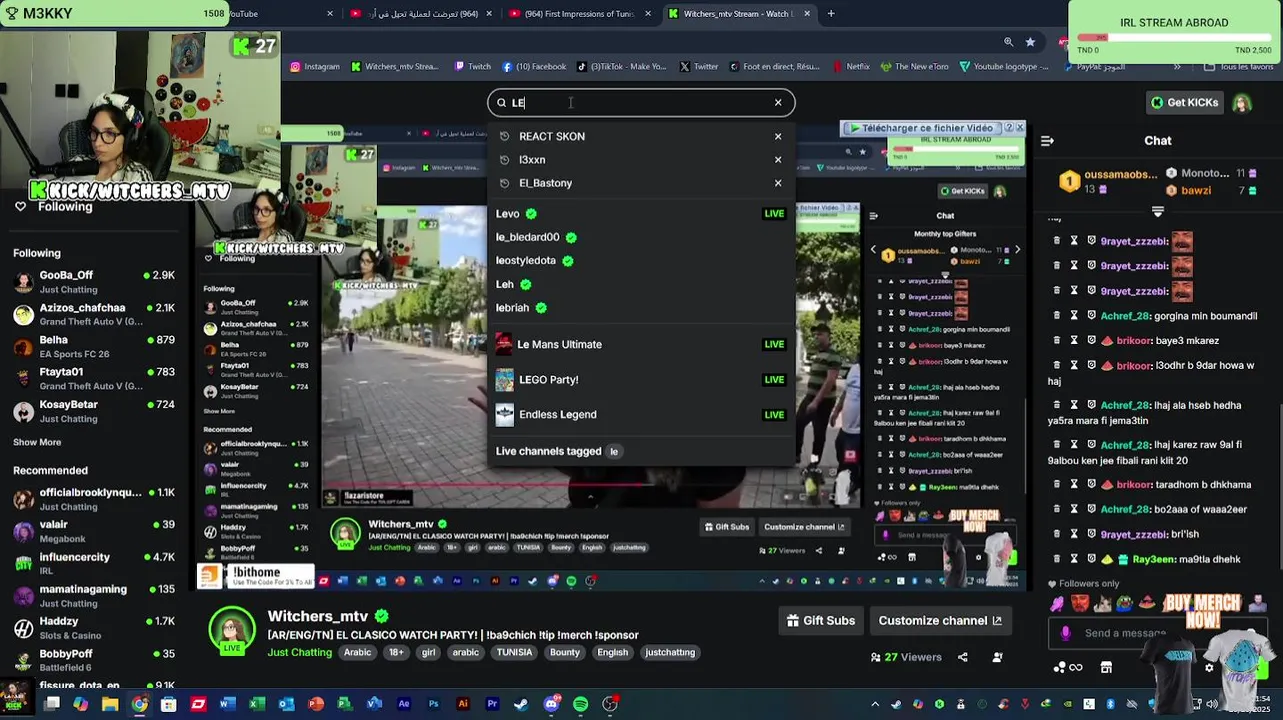Open Spotify from the taskbar
Viewport: 1283px width, 720px height.
[x=581, y=704]
